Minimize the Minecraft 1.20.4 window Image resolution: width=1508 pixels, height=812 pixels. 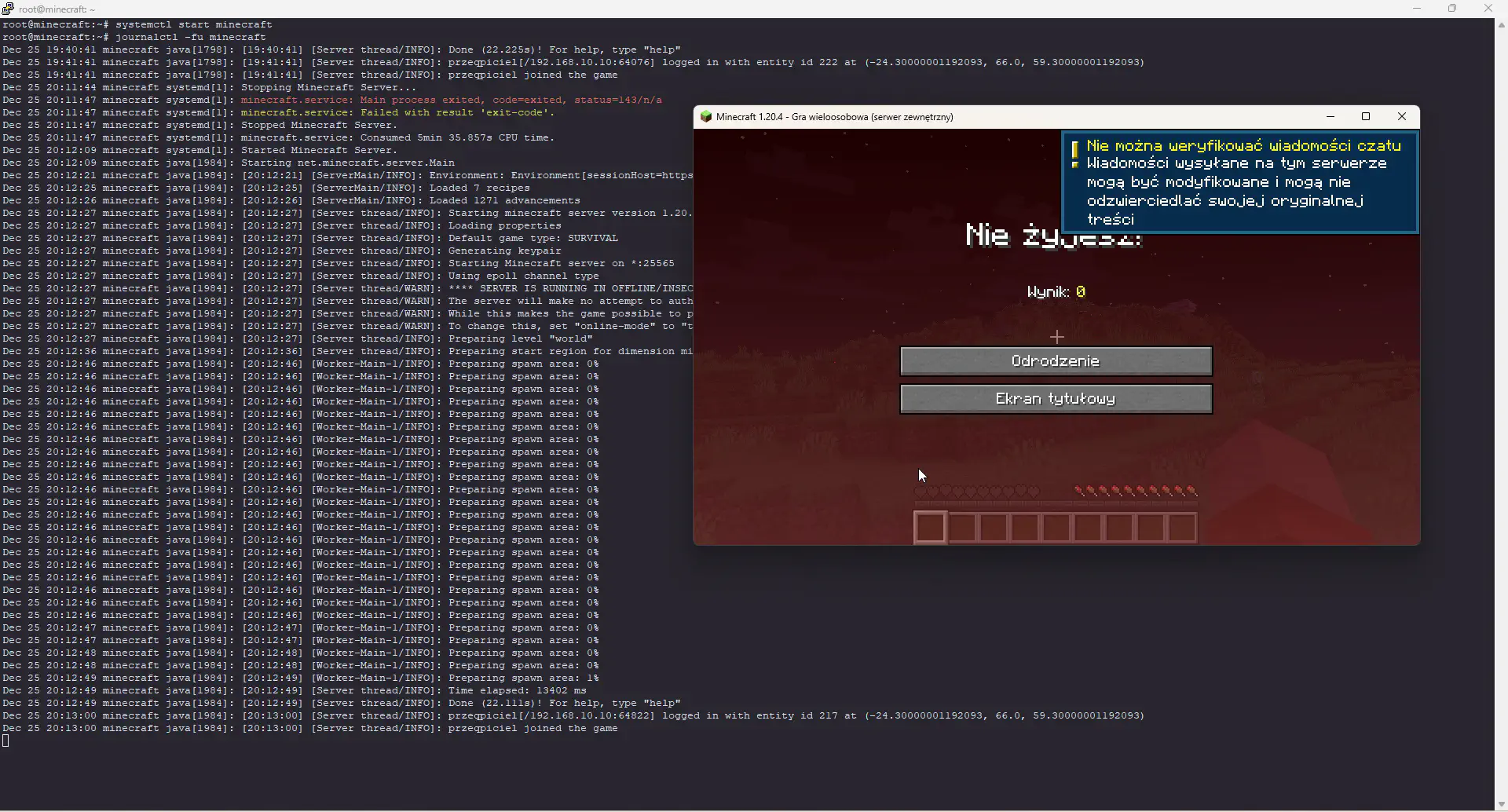[1330, 117]
